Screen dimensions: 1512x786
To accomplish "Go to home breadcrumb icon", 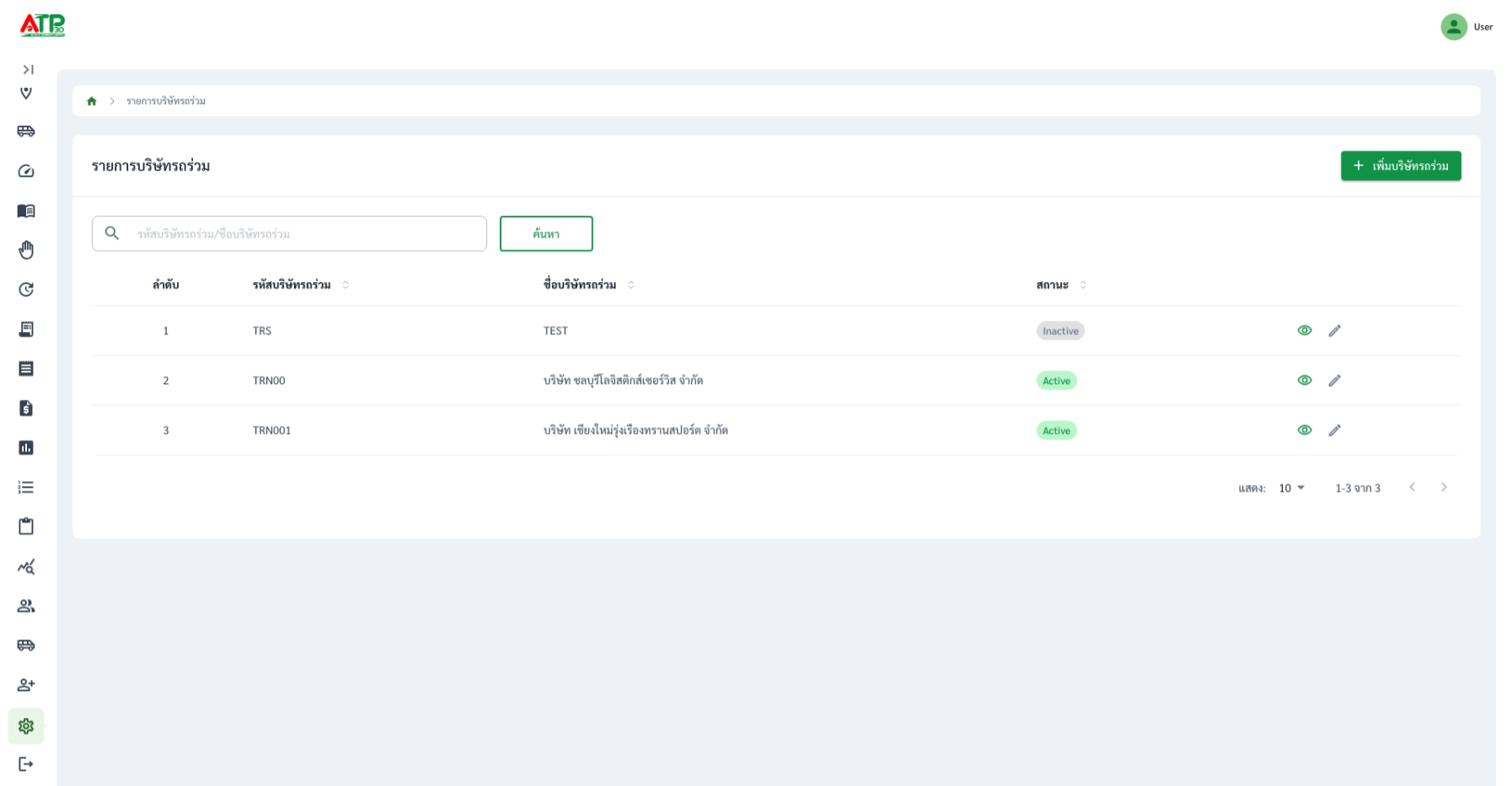I will tap(92, 101).
